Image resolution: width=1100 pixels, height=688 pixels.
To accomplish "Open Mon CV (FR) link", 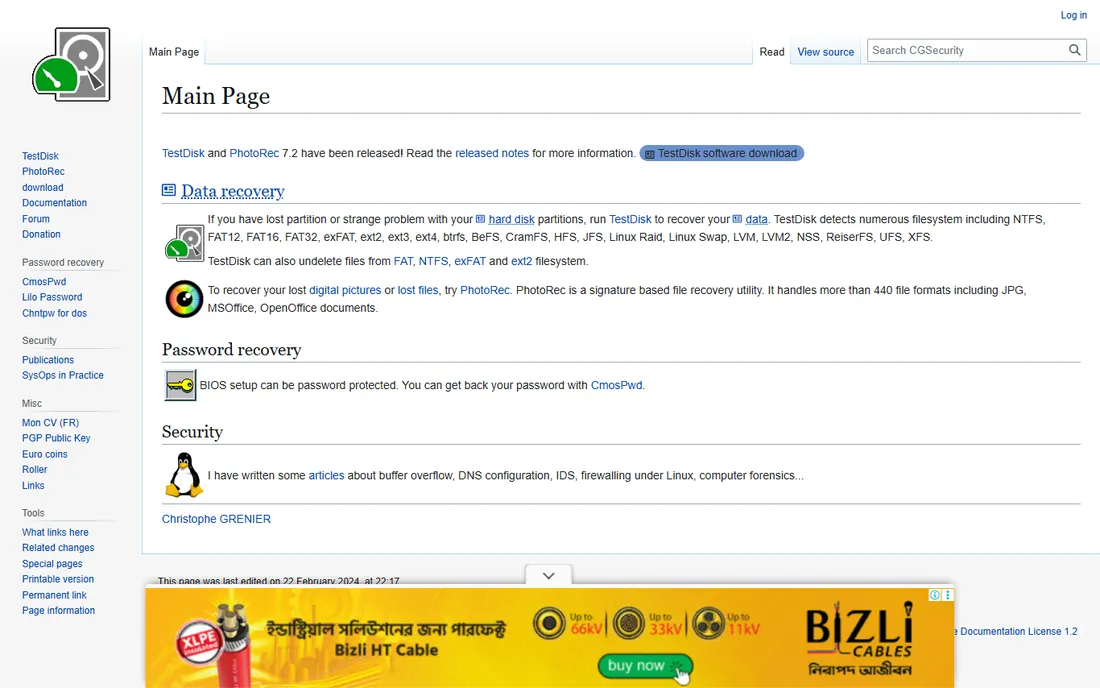I will [x=50, y=422].
